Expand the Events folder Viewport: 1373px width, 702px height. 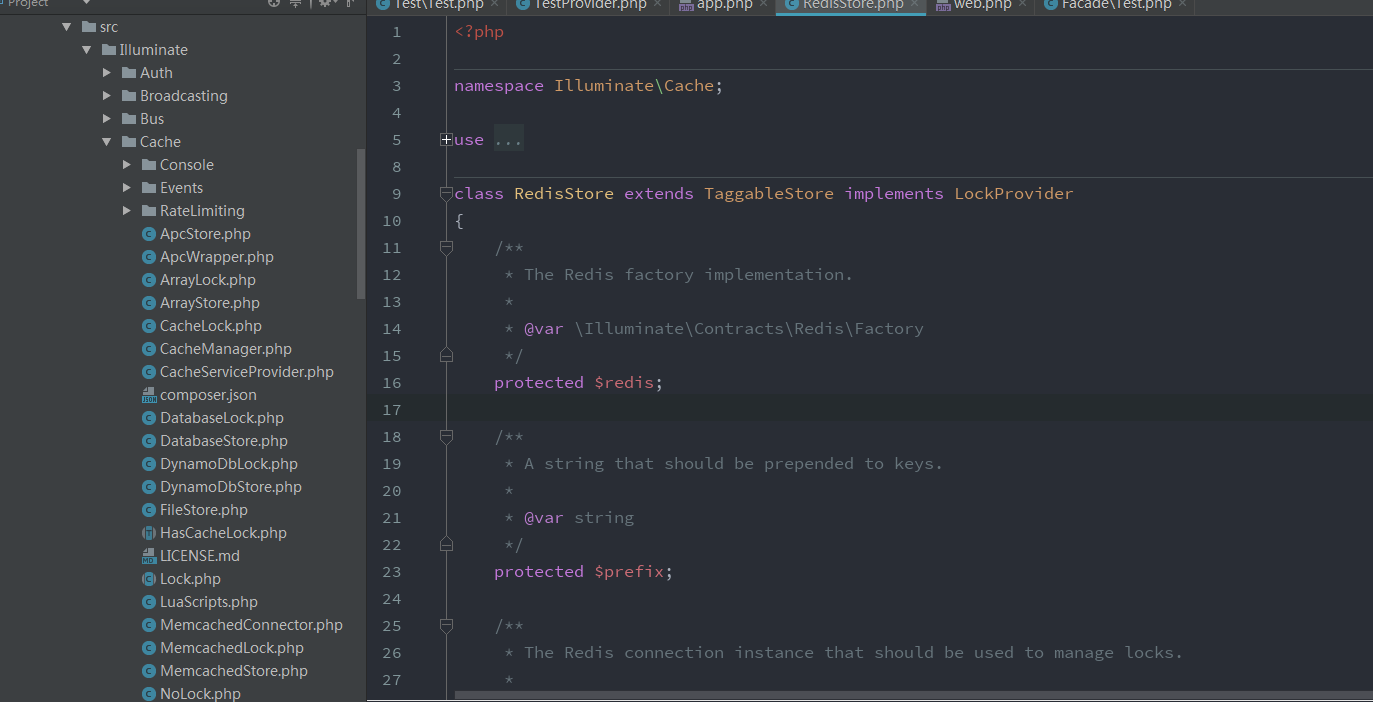tap(127, 188)
